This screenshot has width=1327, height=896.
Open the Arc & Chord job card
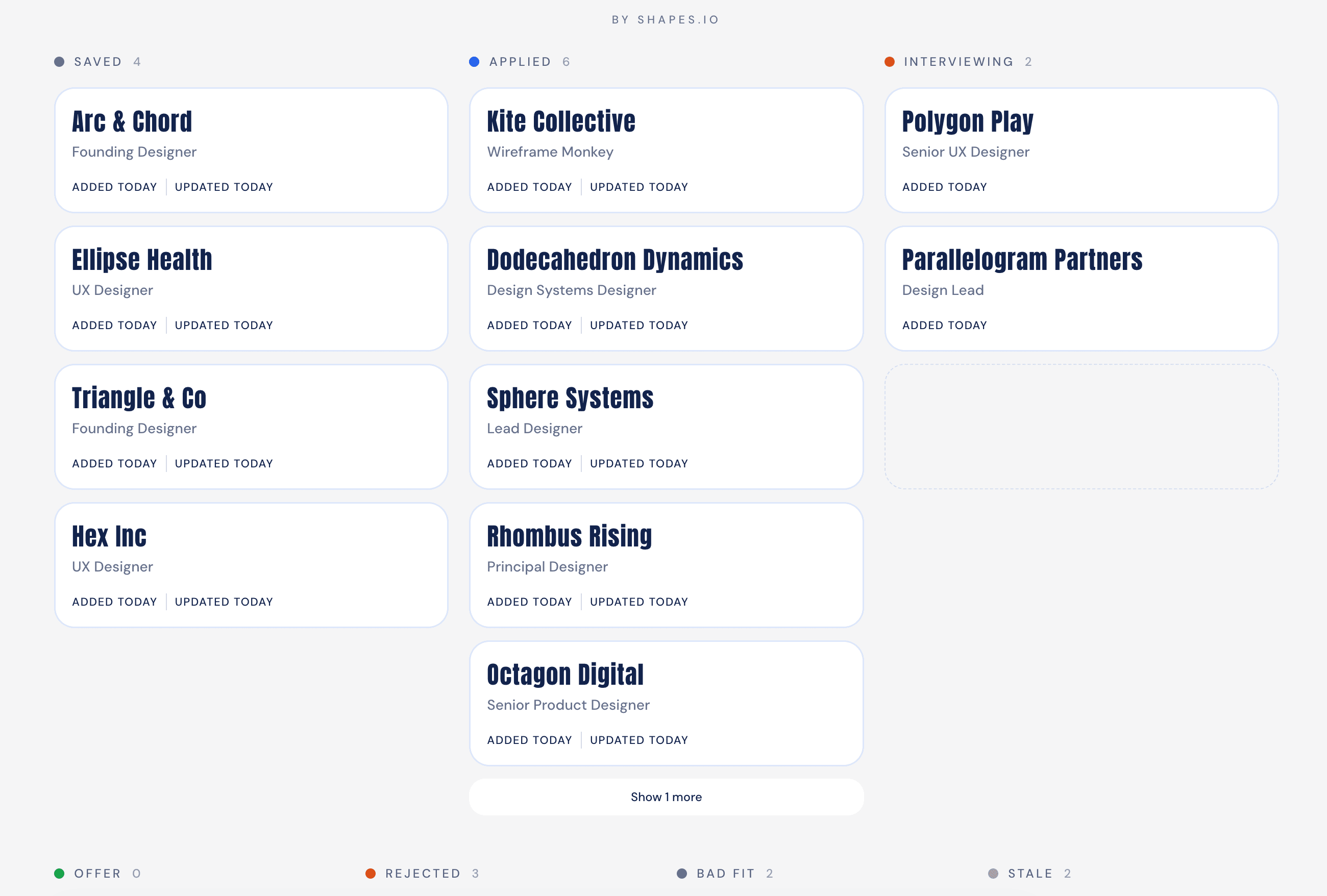tap(251, 150)
